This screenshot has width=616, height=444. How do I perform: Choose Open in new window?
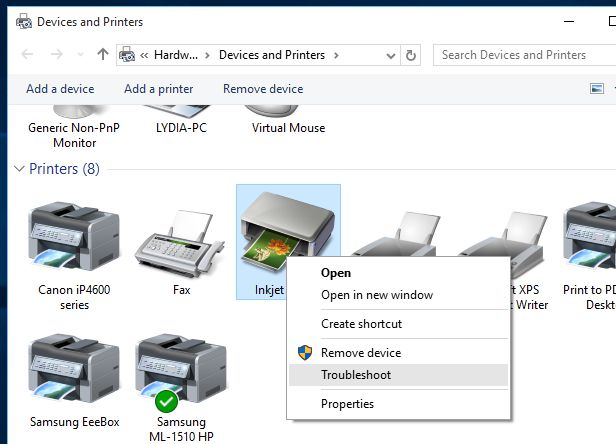(398, 295)
